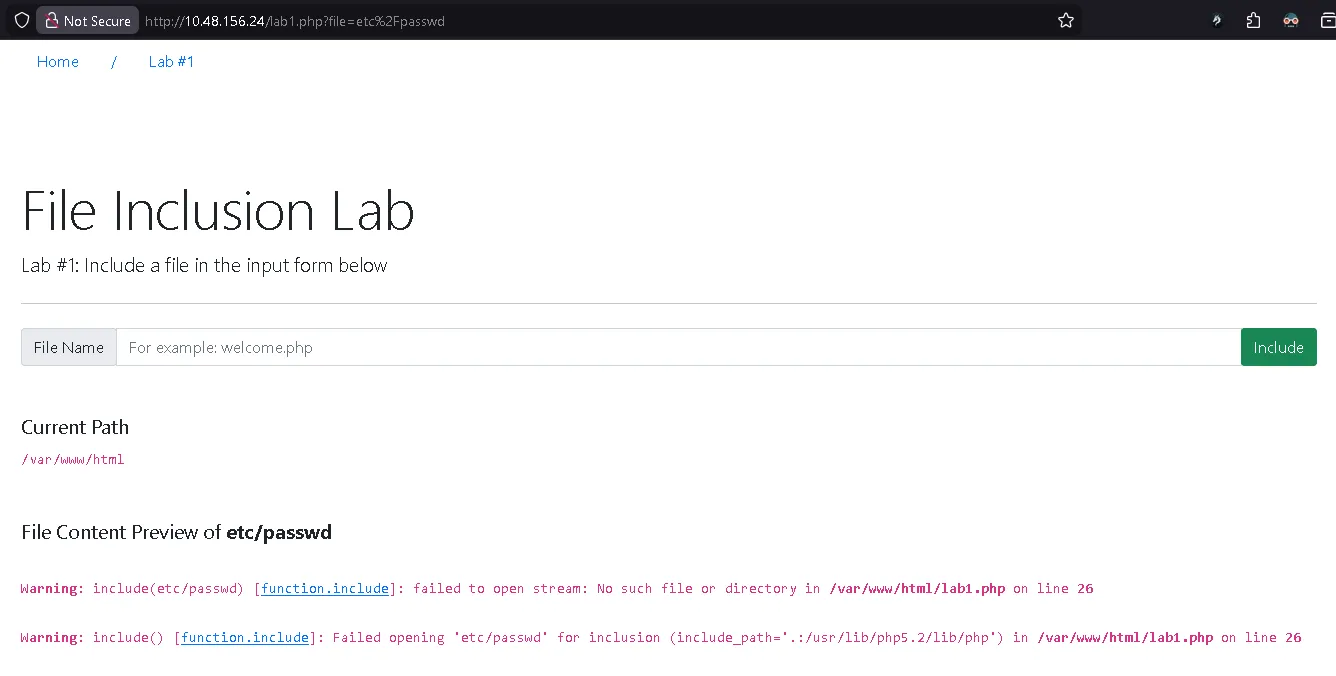The height and width of the screenshot is (676, 1336).
Task: Go to the Home breadcrumb link
Action: (x=57, y=62)
